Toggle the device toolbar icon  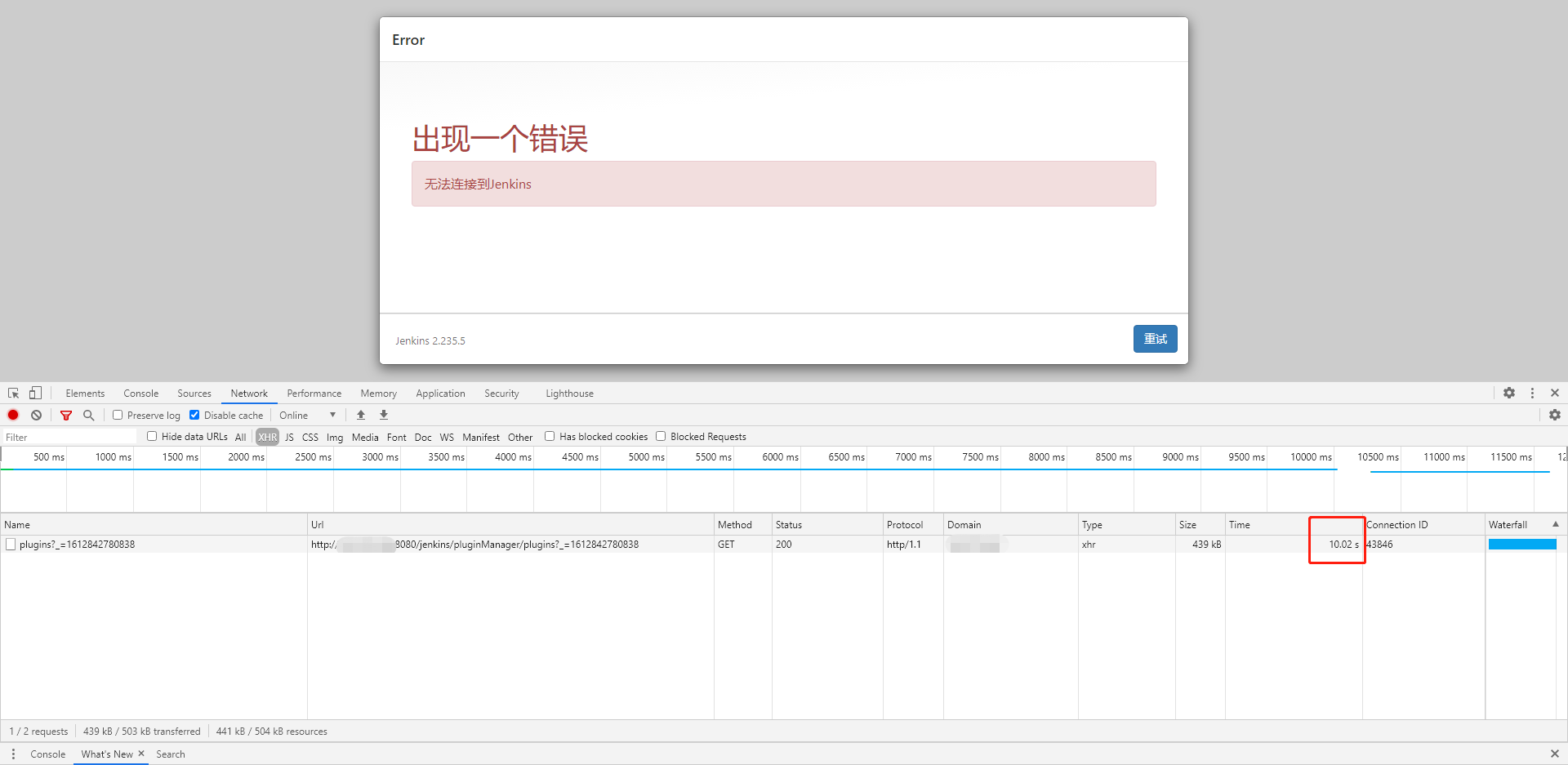[35, 393]
